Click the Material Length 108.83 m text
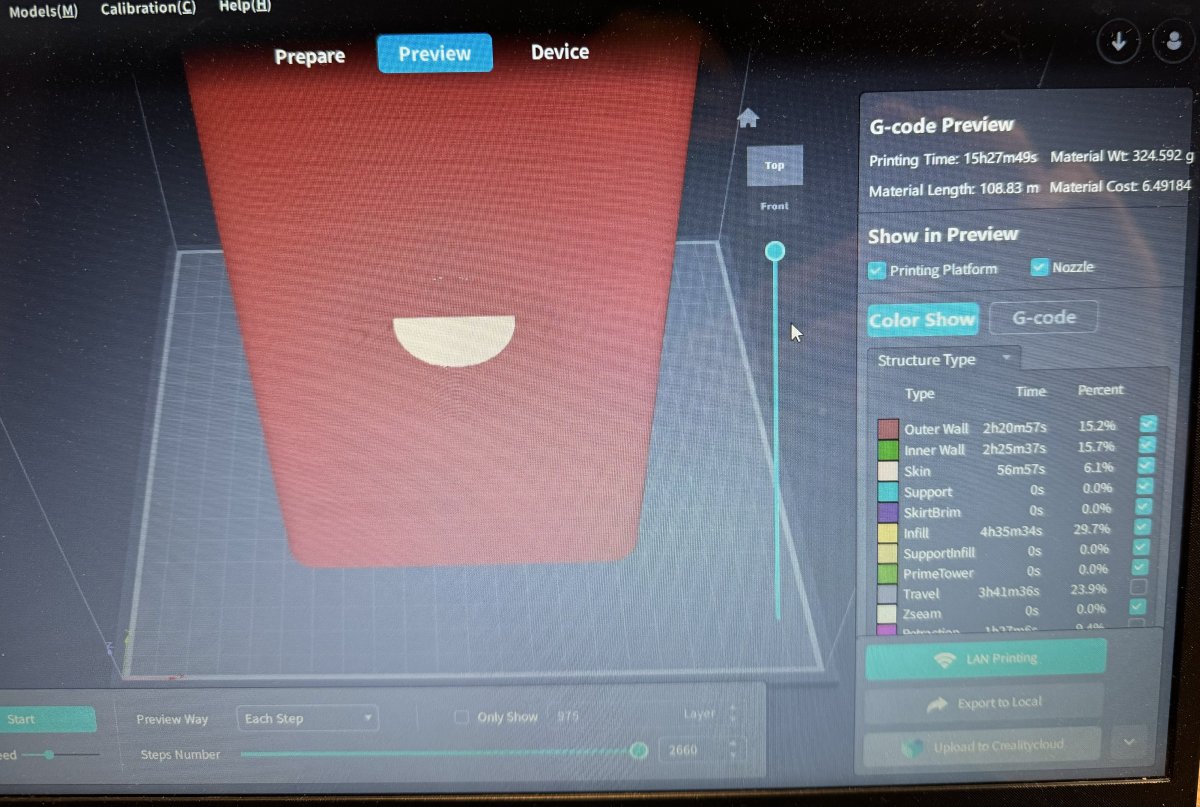This screenshot has height=807, width=1200. [x=954, y=190]
